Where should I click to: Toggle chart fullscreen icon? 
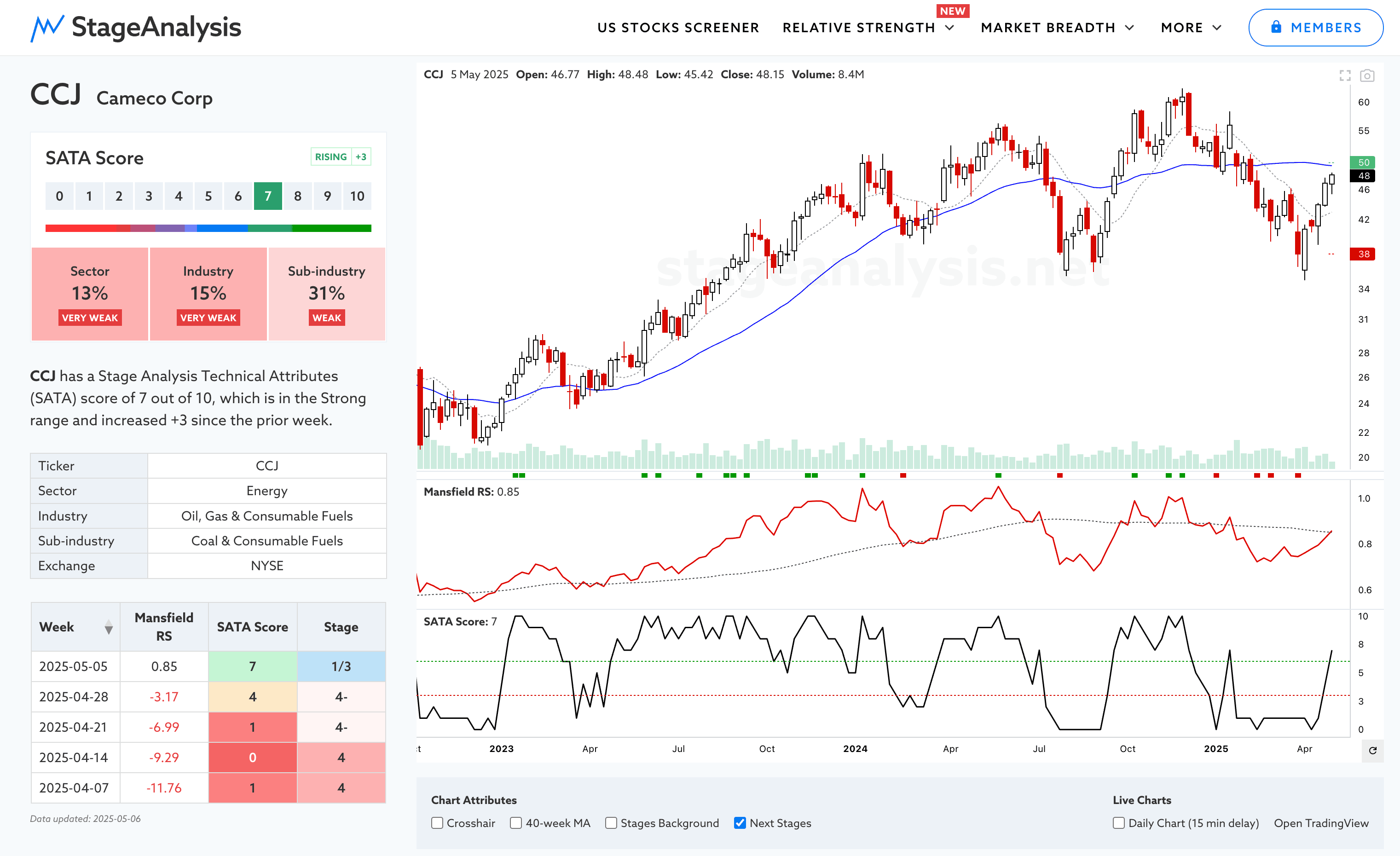click(1345, 75)
